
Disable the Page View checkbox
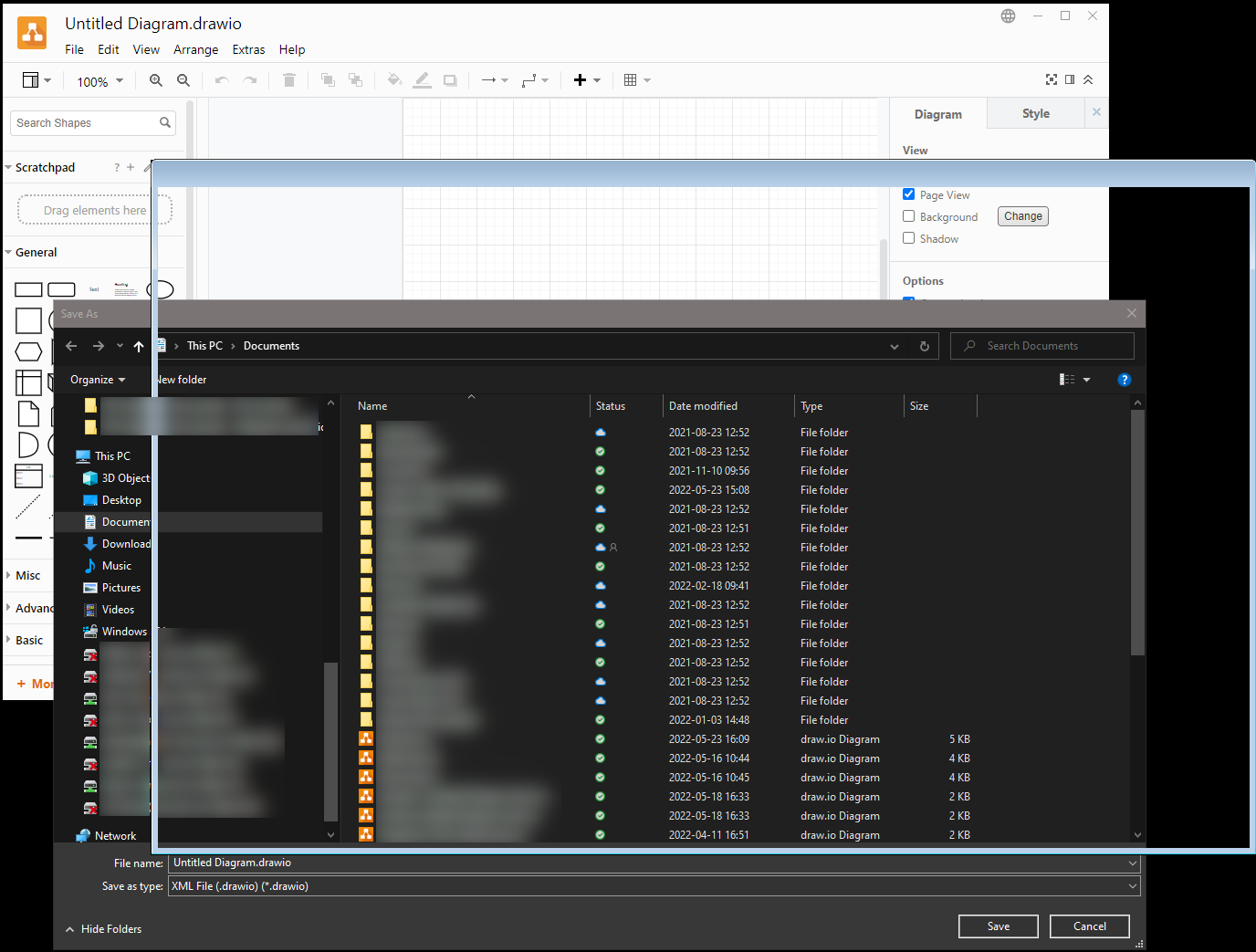coord(908,194)
